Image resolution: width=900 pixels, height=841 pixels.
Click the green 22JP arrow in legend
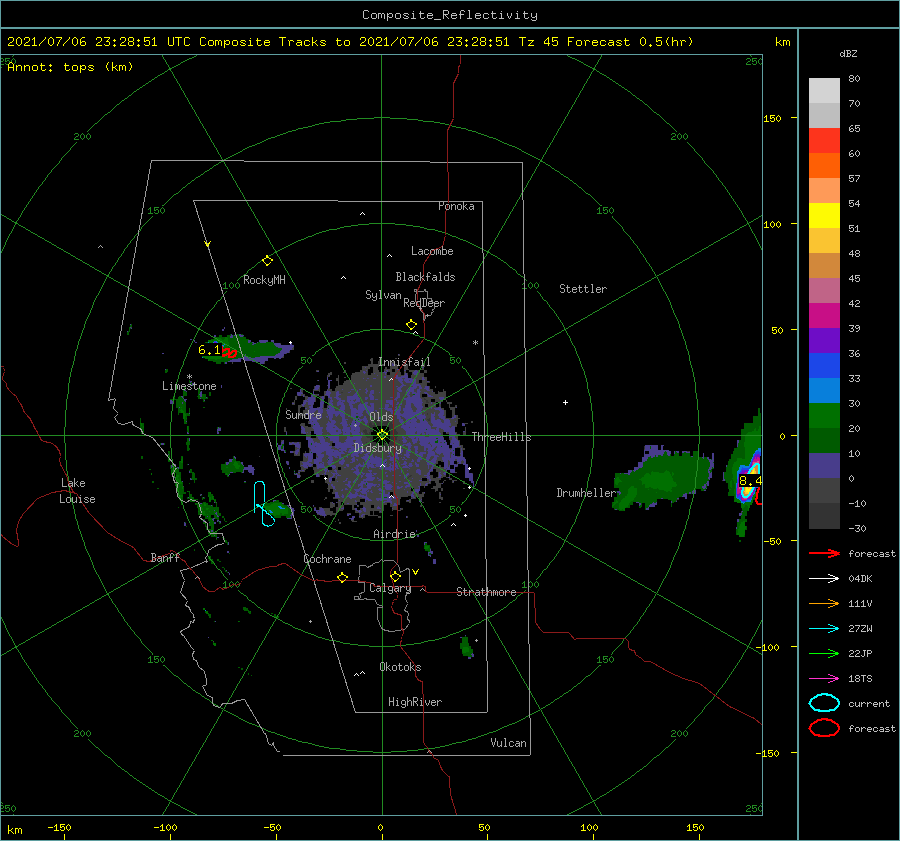tap(824, 653)
